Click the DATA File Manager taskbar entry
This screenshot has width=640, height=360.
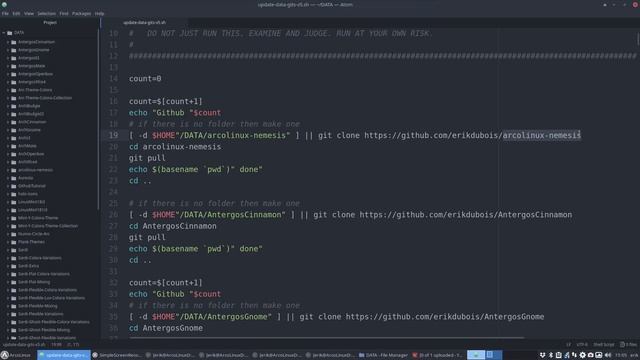[383, 355]
